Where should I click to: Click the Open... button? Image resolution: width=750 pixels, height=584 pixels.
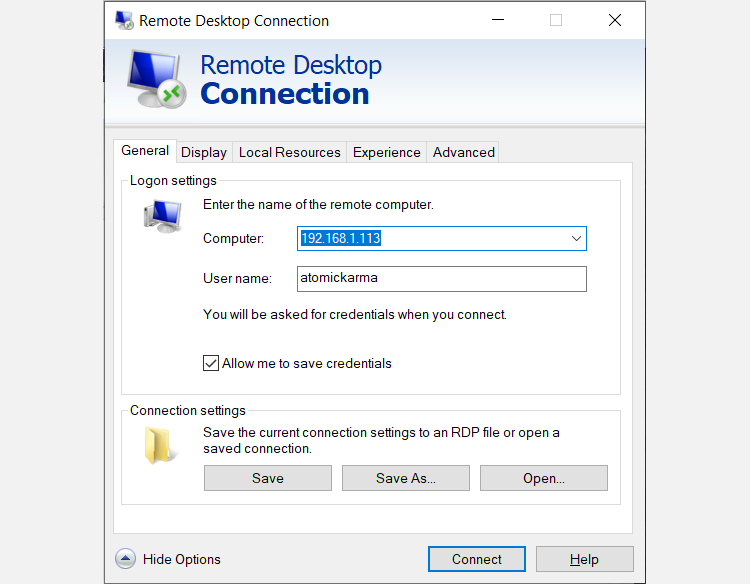(544, 478)
